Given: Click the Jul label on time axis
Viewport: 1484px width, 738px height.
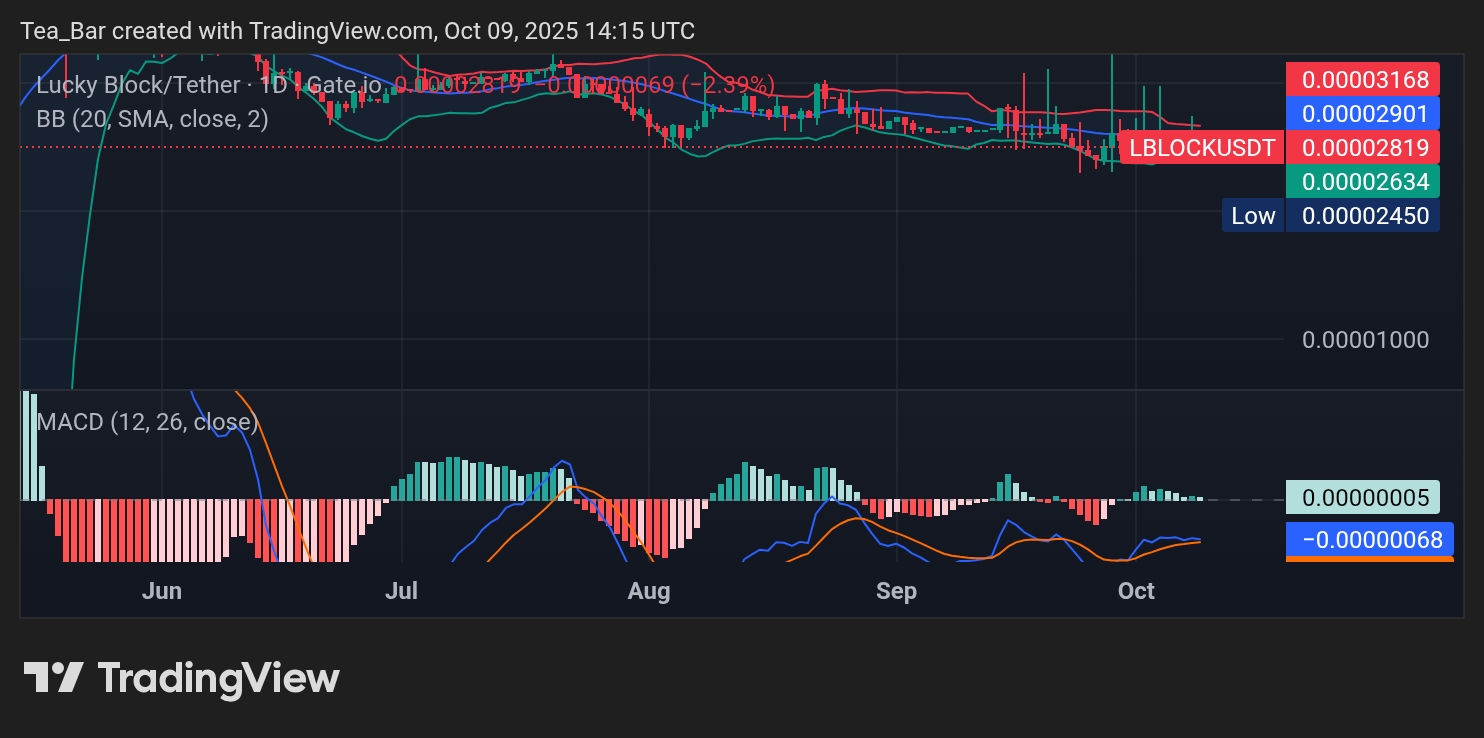Looking at the screenshot, I should pos(401,591).
